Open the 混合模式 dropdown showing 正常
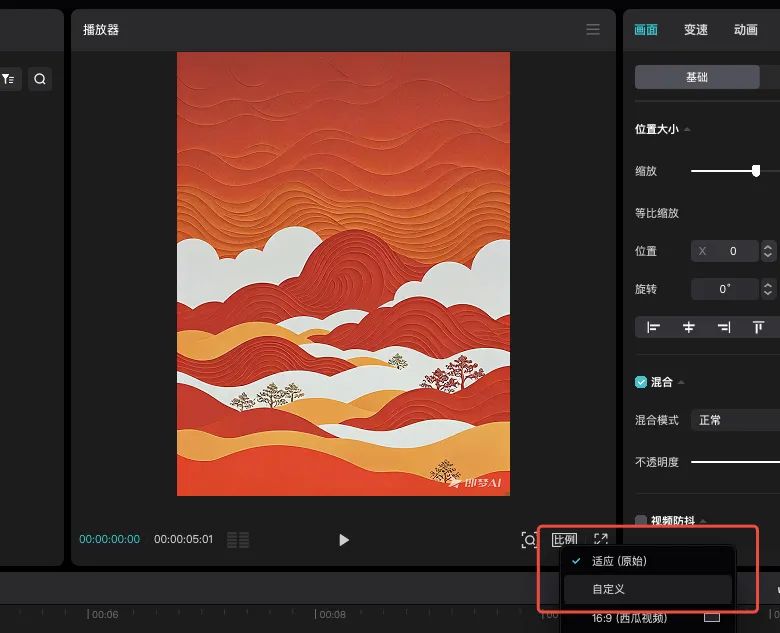Image resolution: width=780 pixels, height=633 pixels. 735,420
